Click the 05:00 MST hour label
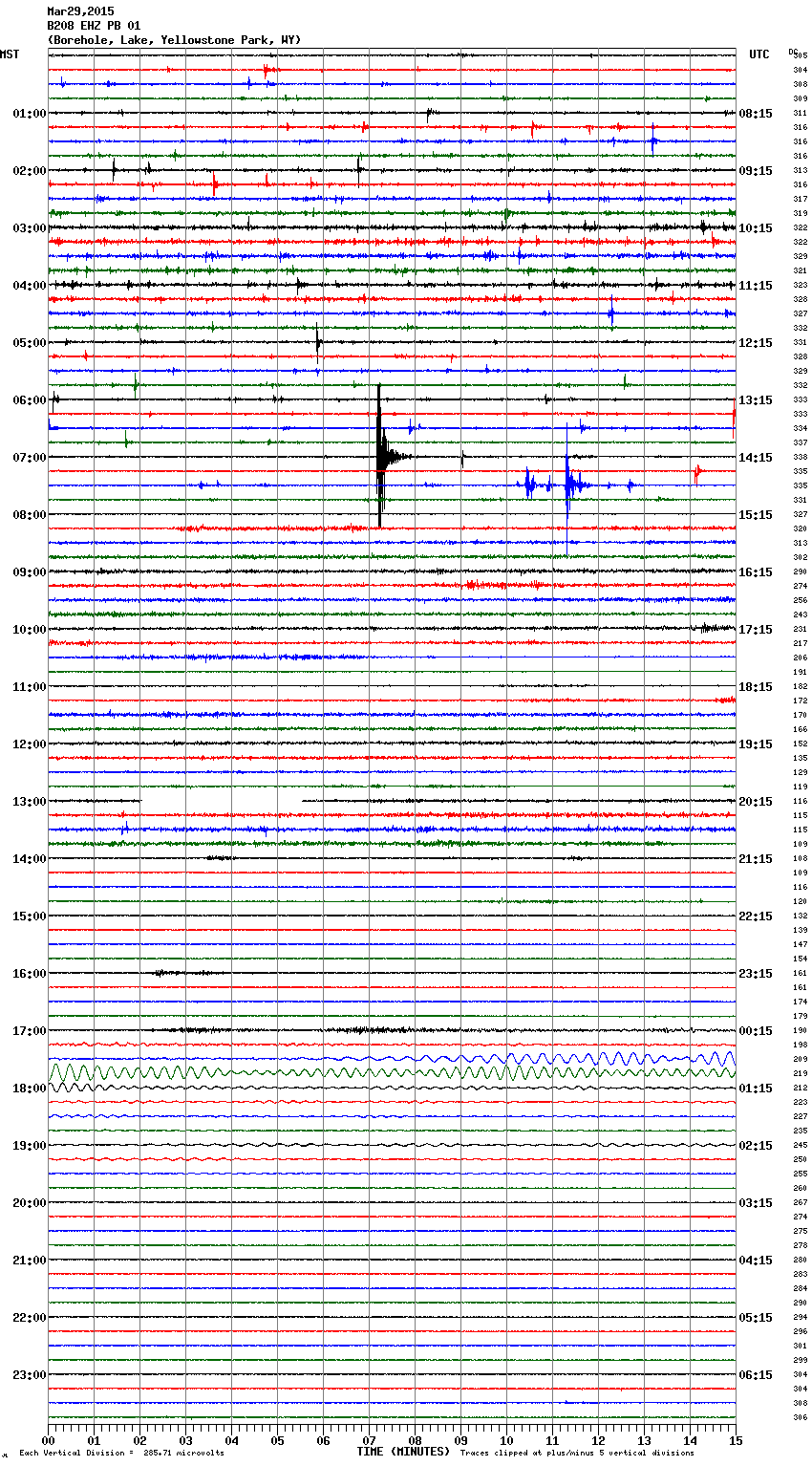 point(30,343)
